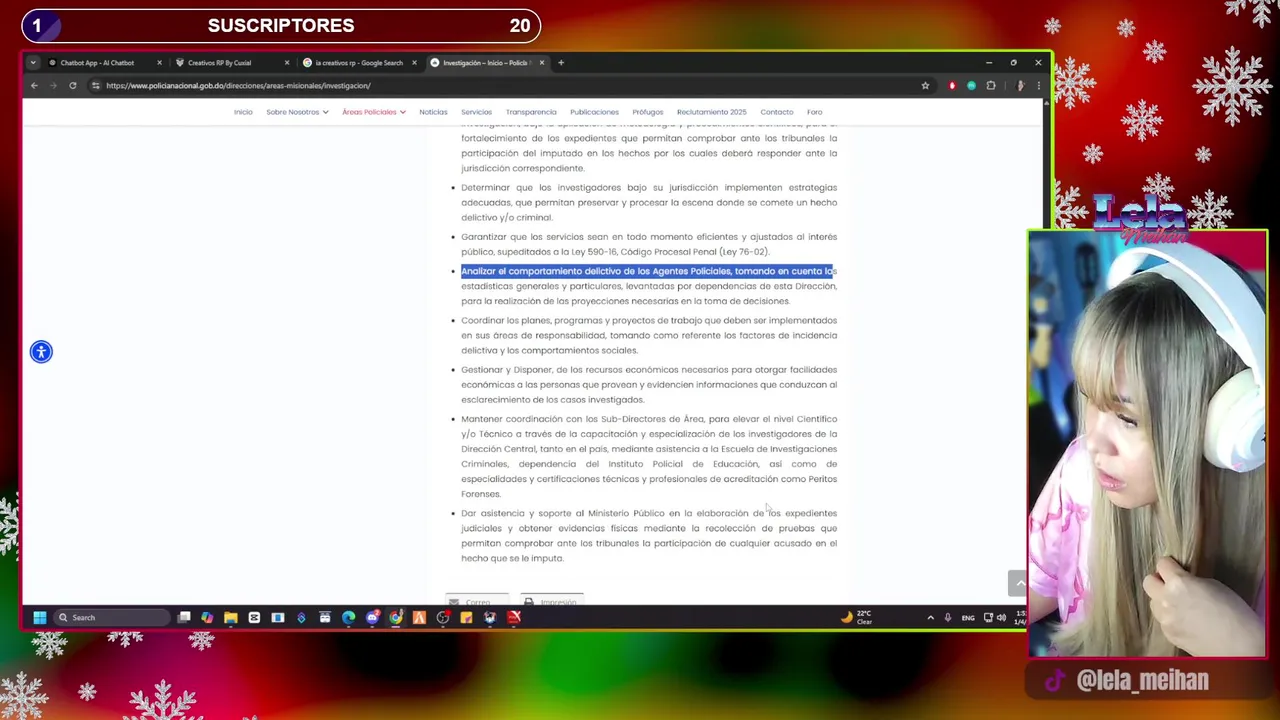The width and height of the screenshot is (1280, 720).
Task: Click the Impresión print button
Action: point(551,602)
